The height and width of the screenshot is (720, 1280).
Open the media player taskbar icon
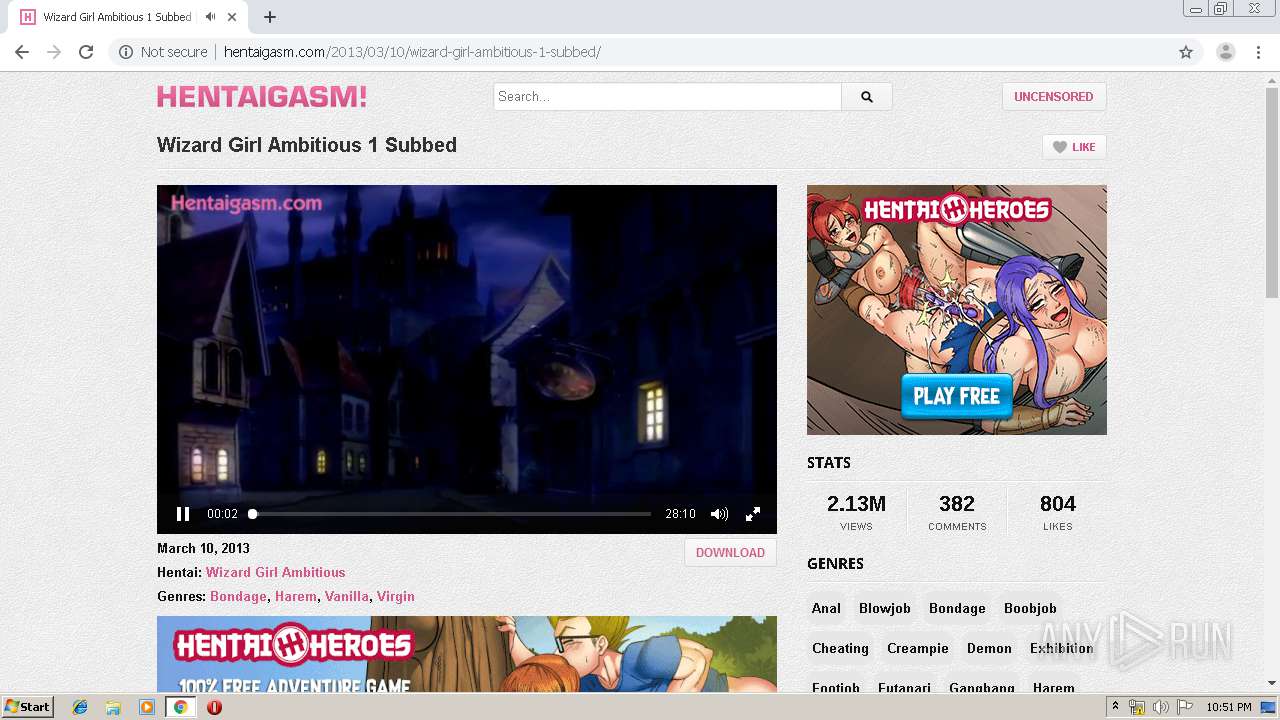tap(147, 707)
